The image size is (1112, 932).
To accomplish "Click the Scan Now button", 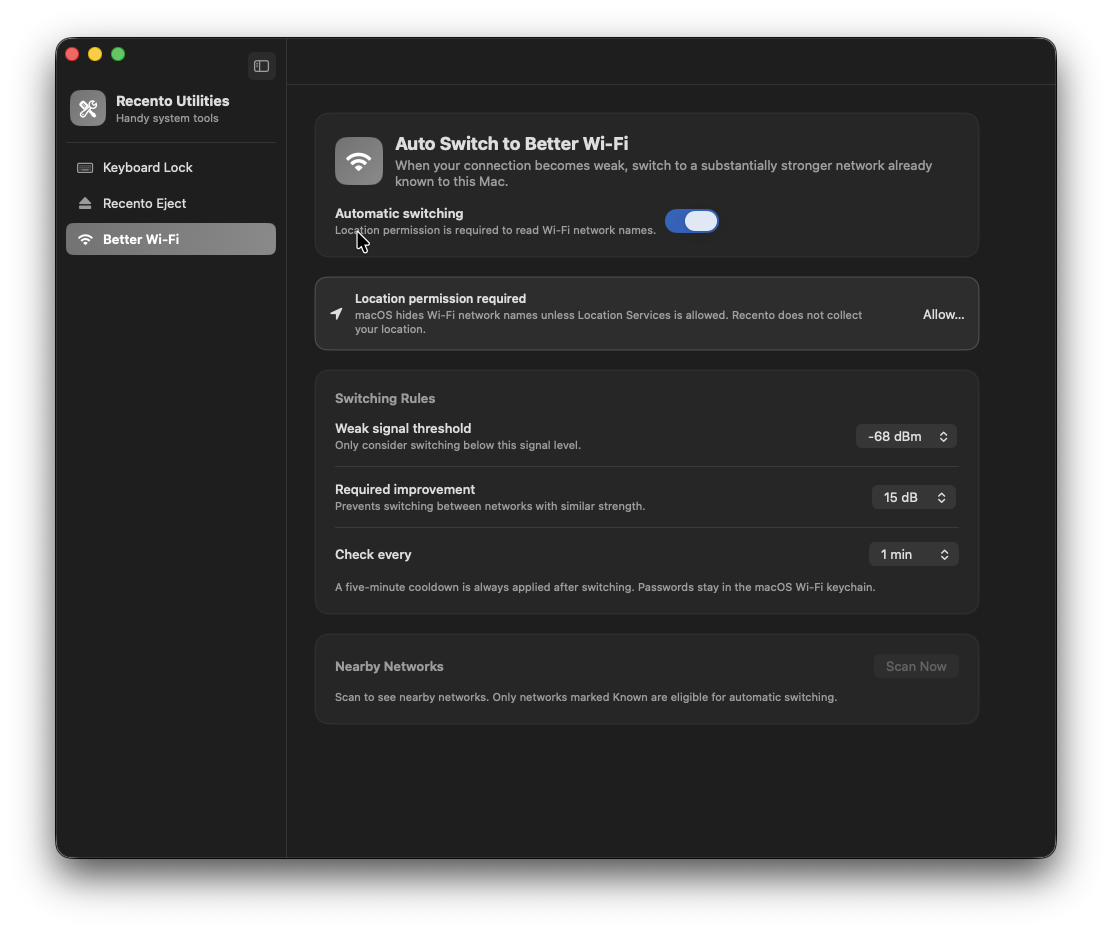I will pyautogui.click(x=916, y=667).
